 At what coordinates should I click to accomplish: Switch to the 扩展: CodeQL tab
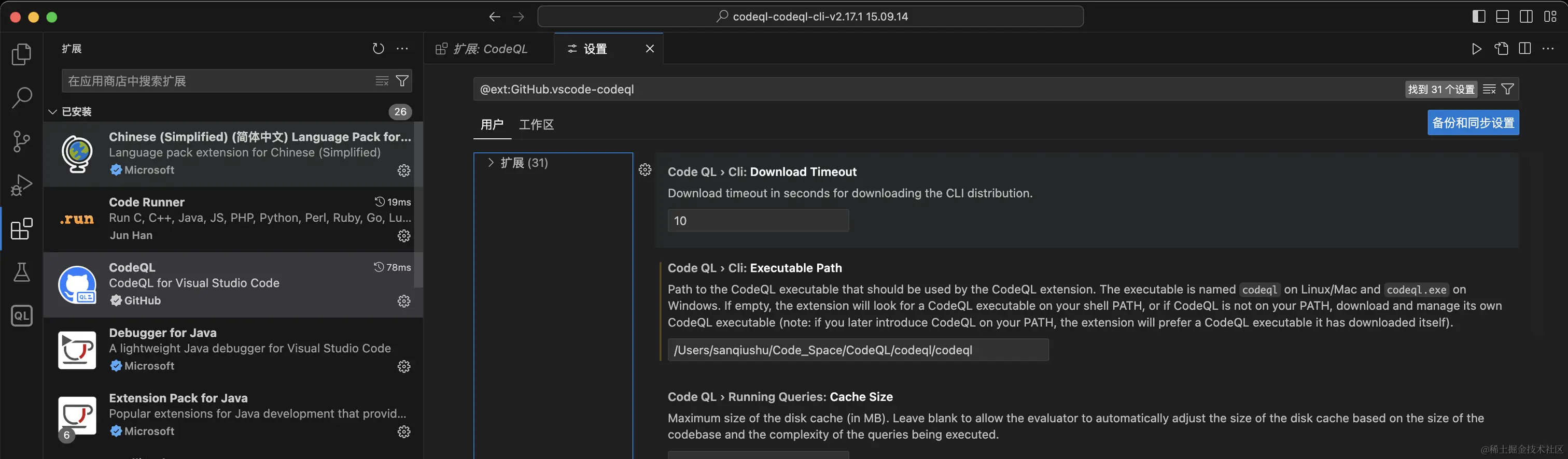(x=489, y=49)
